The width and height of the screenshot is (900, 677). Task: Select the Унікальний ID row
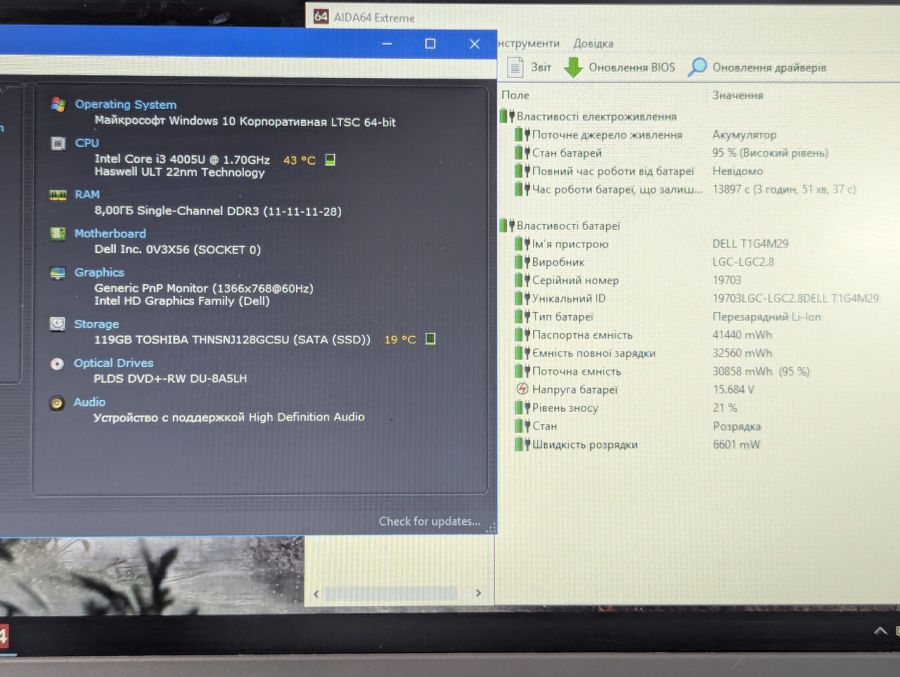(x=699, y=298)
